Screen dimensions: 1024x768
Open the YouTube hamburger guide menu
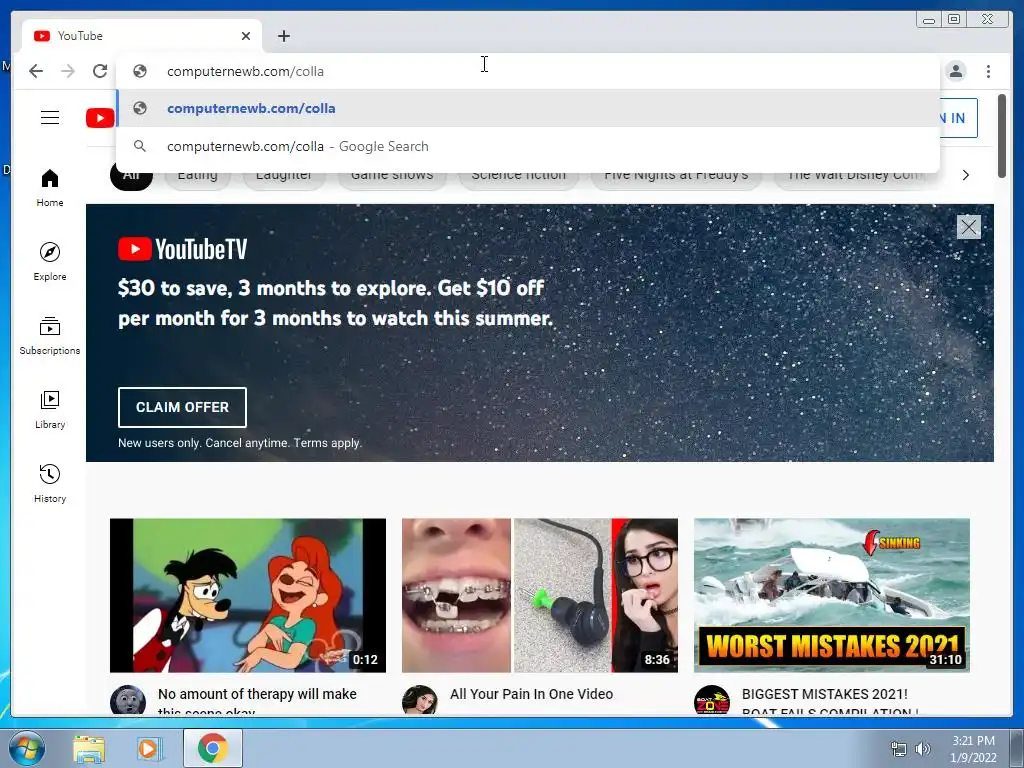50,118
